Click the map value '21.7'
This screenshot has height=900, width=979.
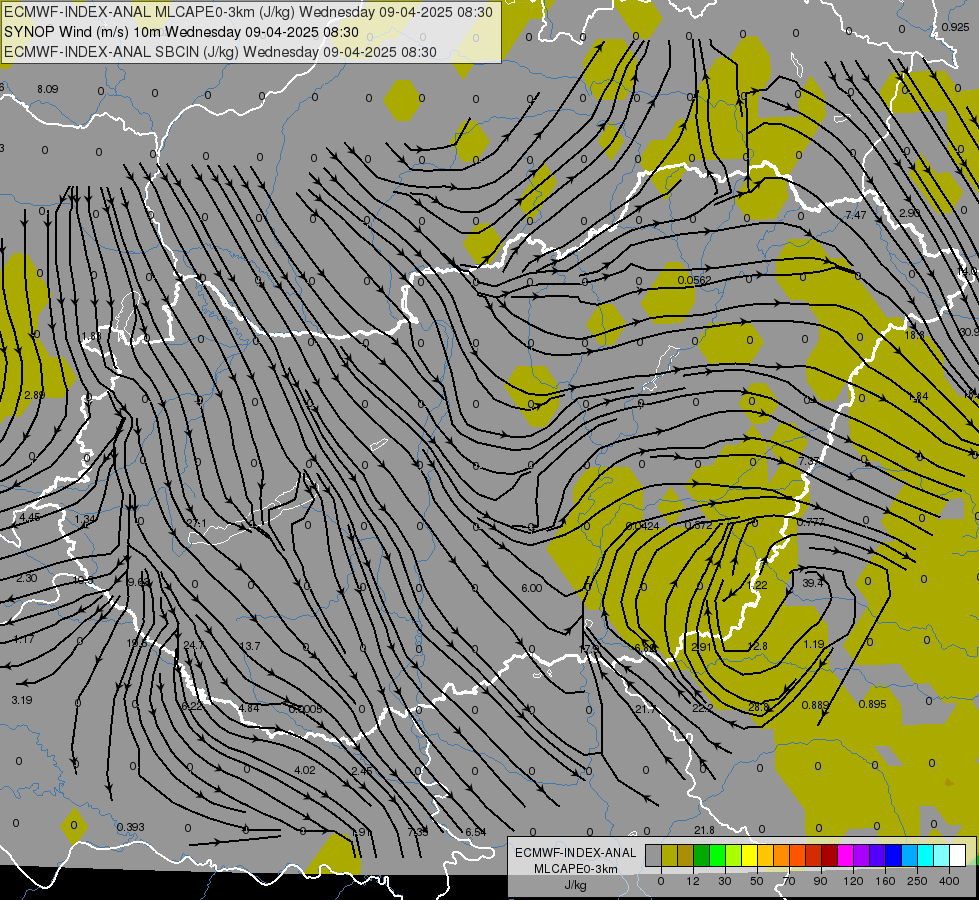click(645, 709)
